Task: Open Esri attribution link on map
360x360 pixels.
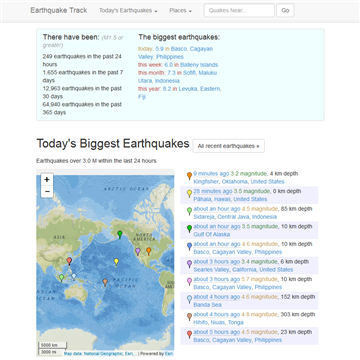Action: pyautogui.click(x=168, y=354)
